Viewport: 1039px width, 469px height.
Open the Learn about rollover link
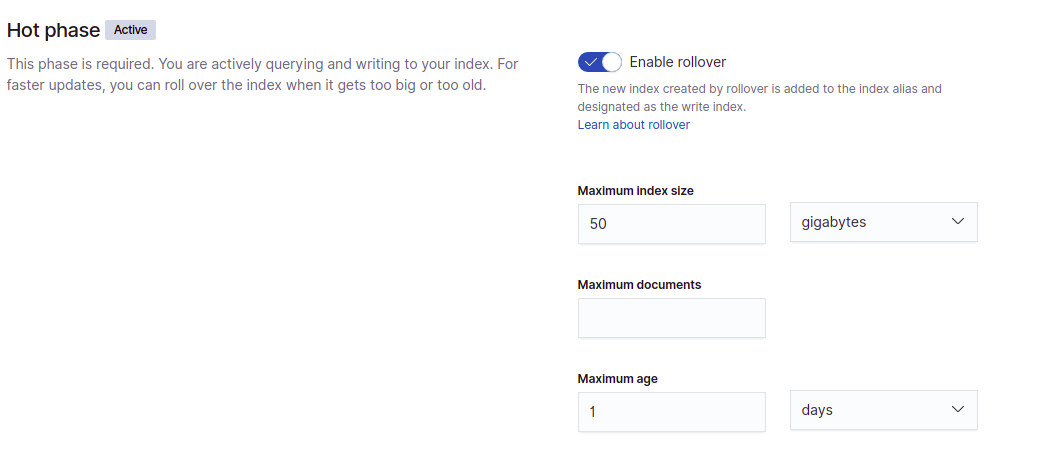pos(633,125)
